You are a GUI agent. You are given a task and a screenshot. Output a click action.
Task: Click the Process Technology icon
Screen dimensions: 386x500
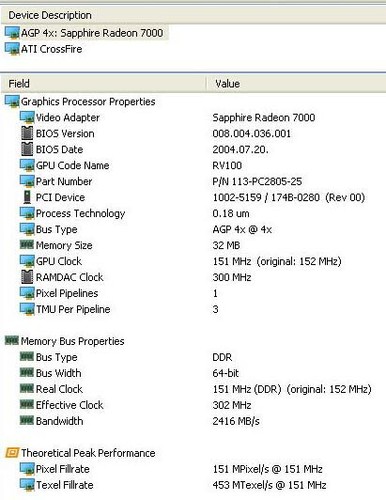tap(27, 213)
